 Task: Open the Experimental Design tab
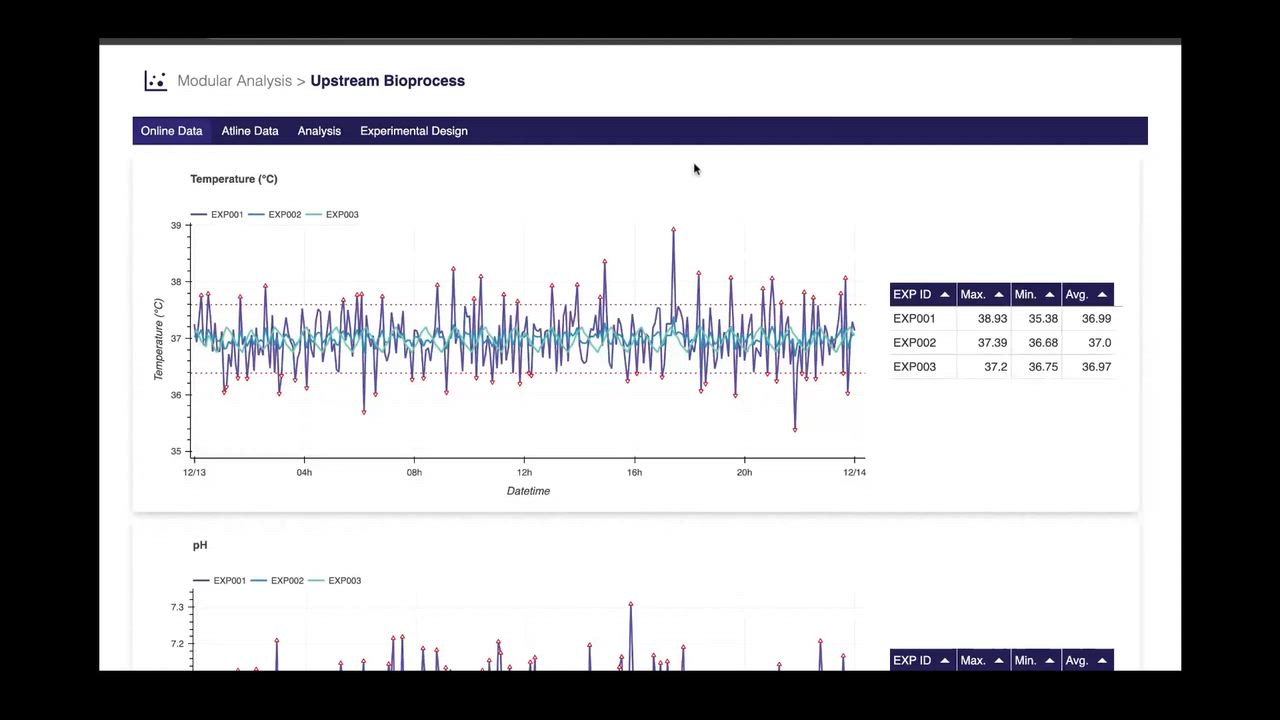pyautogui.click(x=414, y=131)
